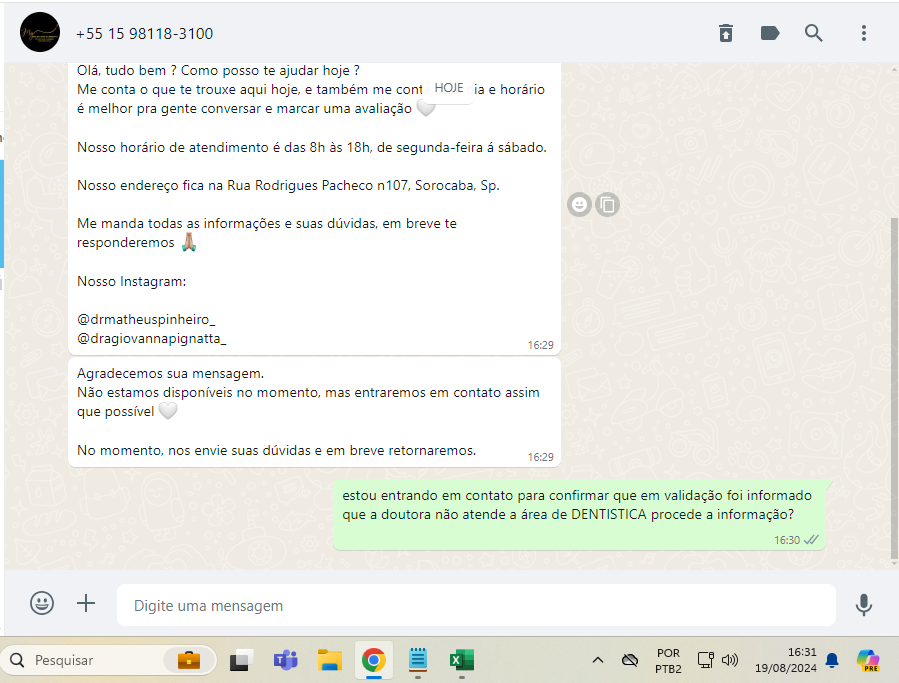Click the @drmatheuspinheiro_ Instagram handle

coord(146,319)
